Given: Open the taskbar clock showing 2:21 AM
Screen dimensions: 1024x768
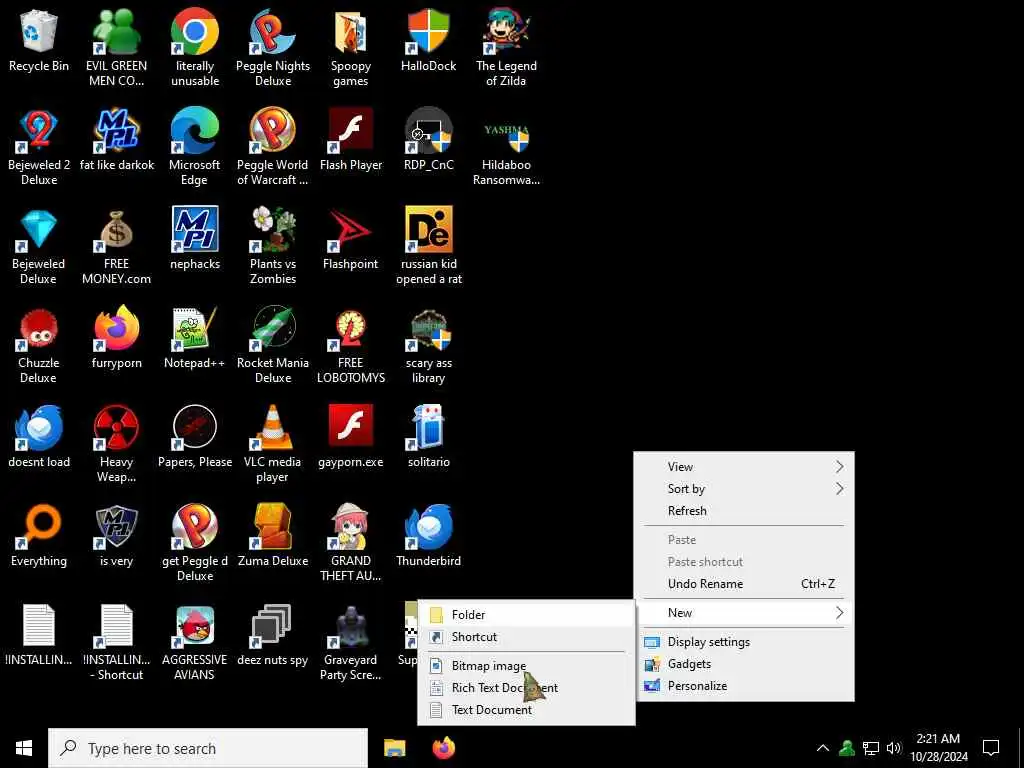Looking at the screenshot, I should pos(938,748).
